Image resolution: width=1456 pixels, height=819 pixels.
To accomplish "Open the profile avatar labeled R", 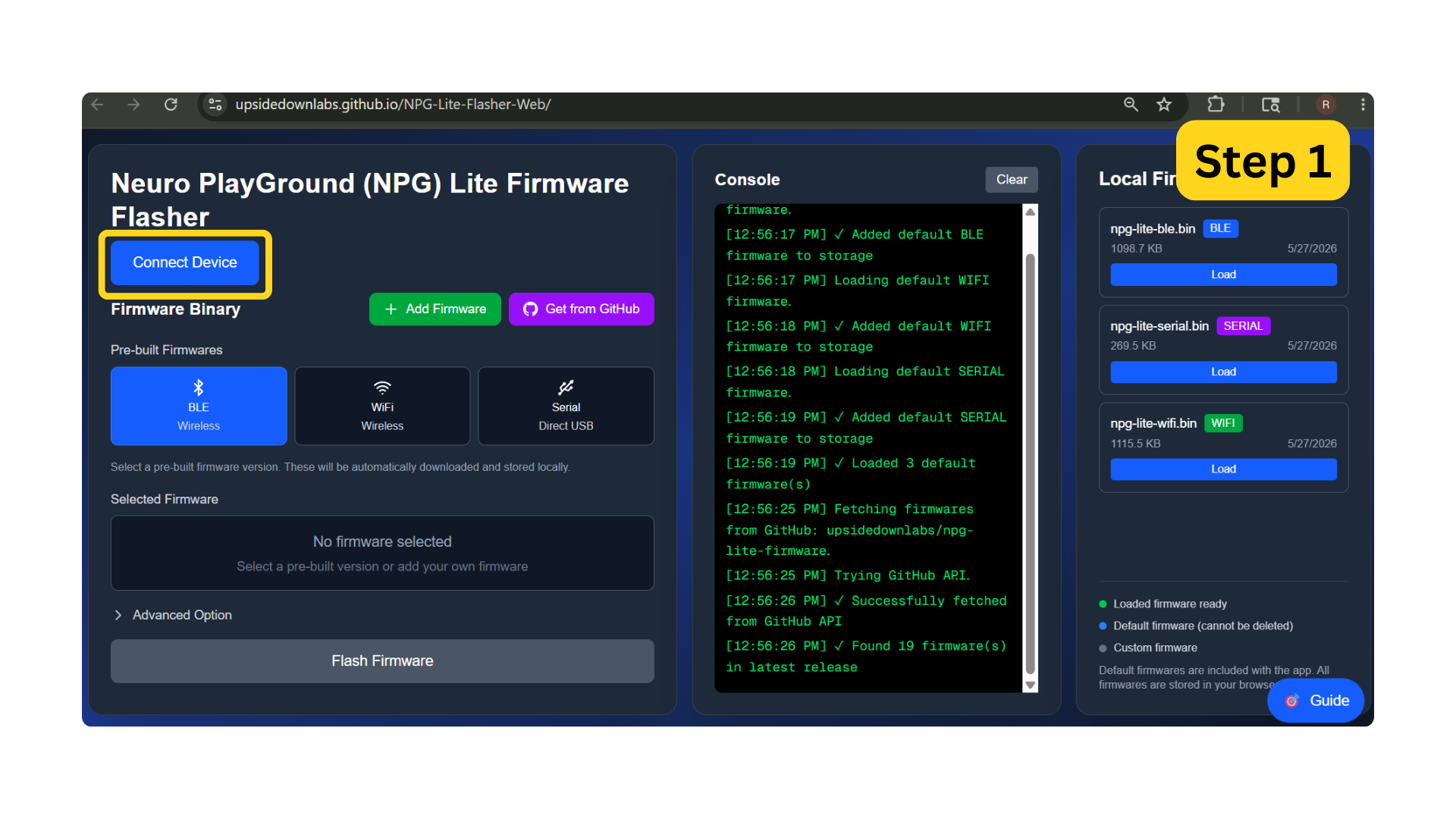I will click(1326, 105).
